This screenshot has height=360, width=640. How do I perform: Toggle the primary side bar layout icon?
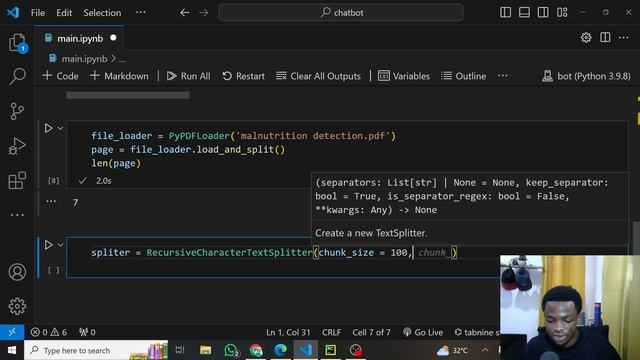coord(505,13)
